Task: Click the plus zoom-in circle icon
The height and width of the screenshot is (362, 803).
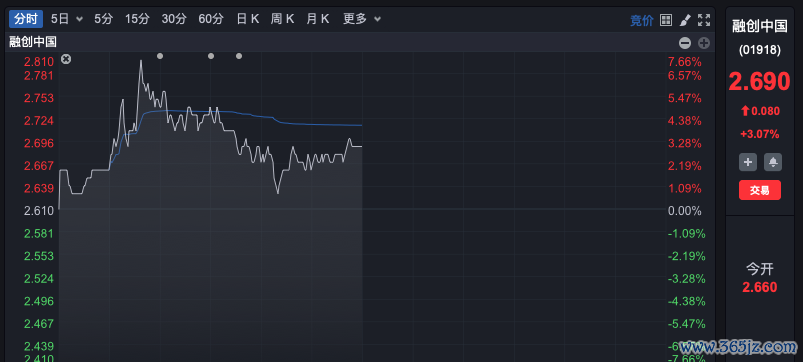Action: click(x=704, y=43)
